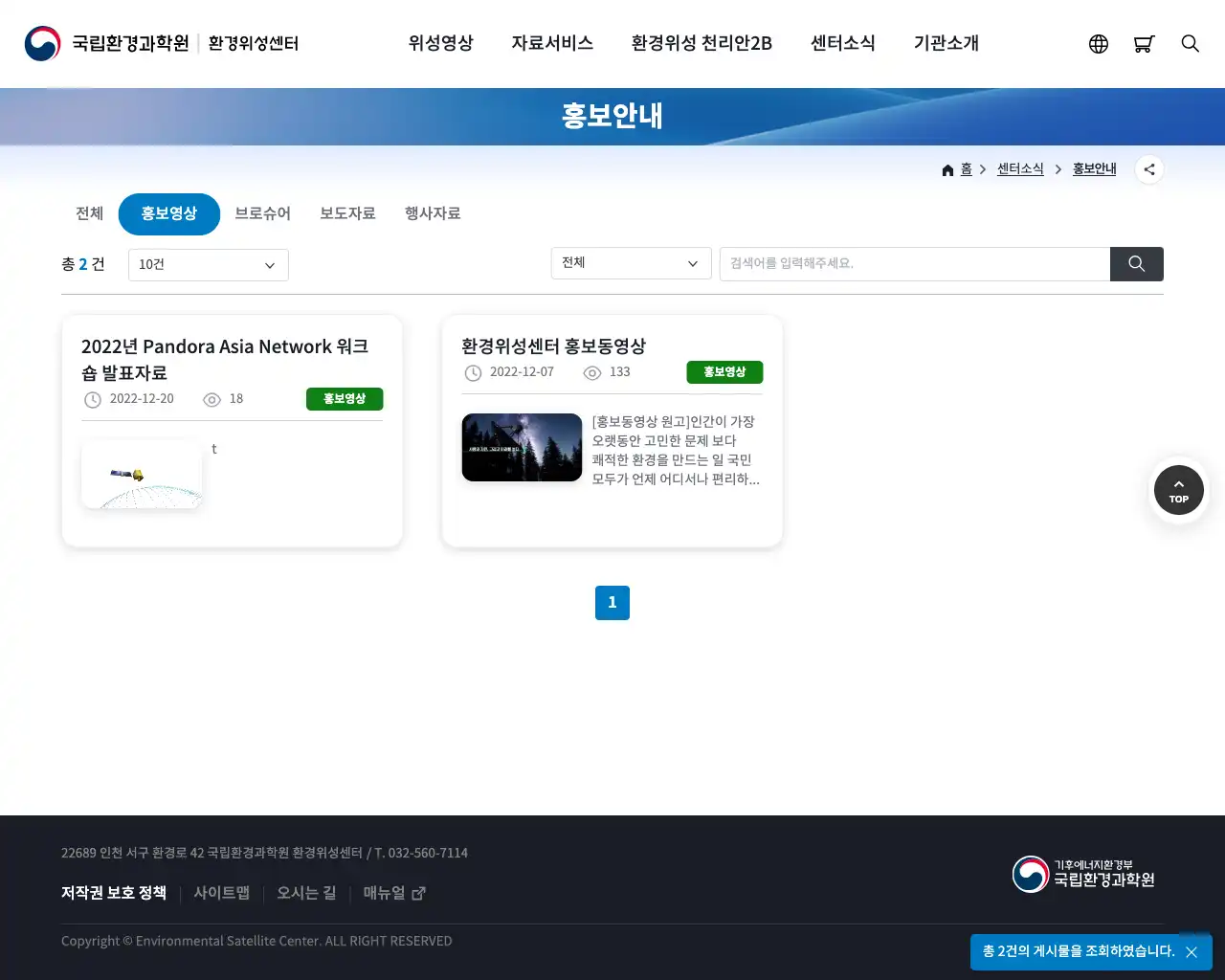Screen dimensions: 1225x980
Task: Click the 센터소식 breadcrumb link
Action: (x=1020, y=169)
